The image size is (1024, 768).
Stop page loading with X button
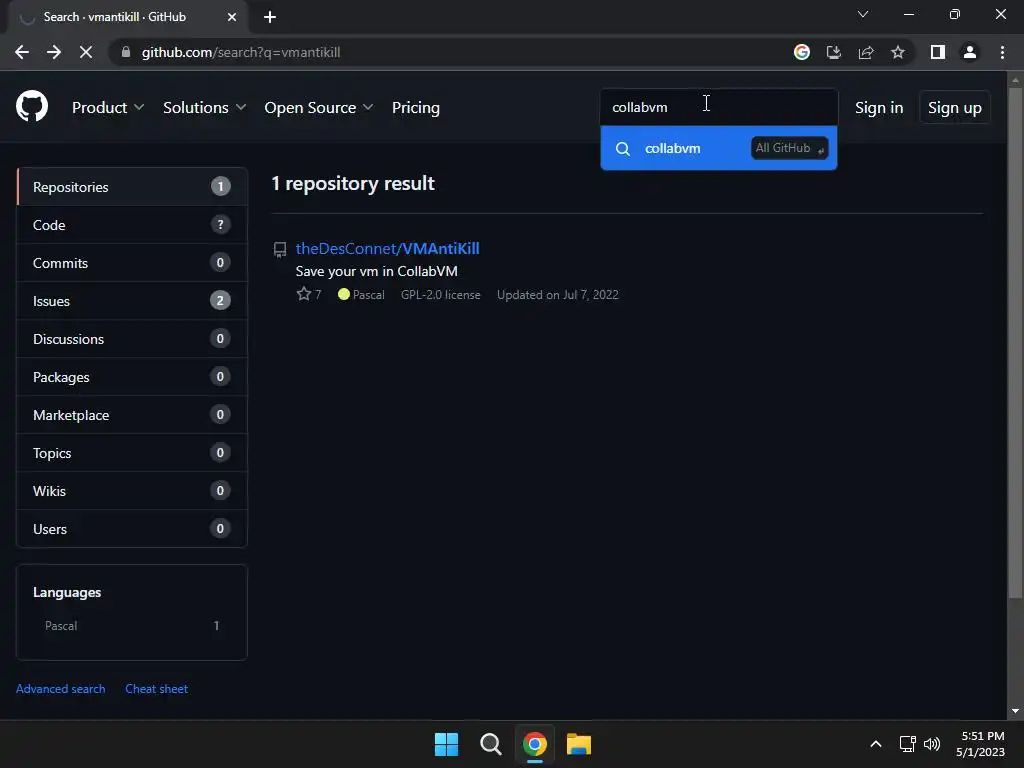[x=86, y=52]
